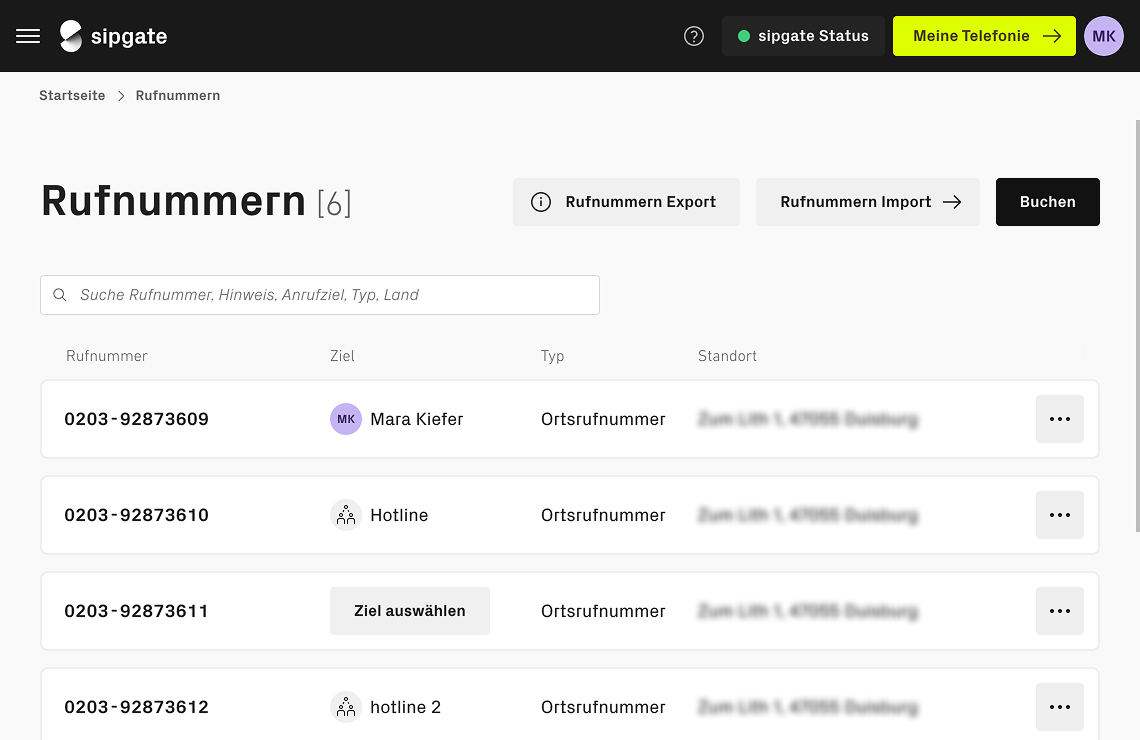Open the help question mark icon

[694, 36]
